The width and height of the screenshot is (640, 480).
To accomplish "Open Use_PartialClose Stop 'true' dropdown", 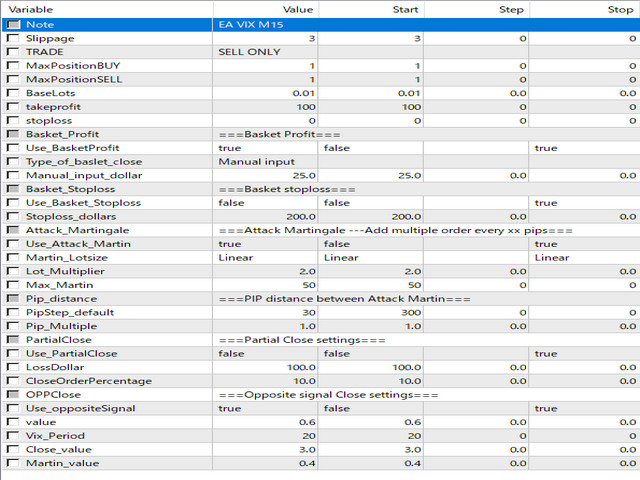I will 584,353.
